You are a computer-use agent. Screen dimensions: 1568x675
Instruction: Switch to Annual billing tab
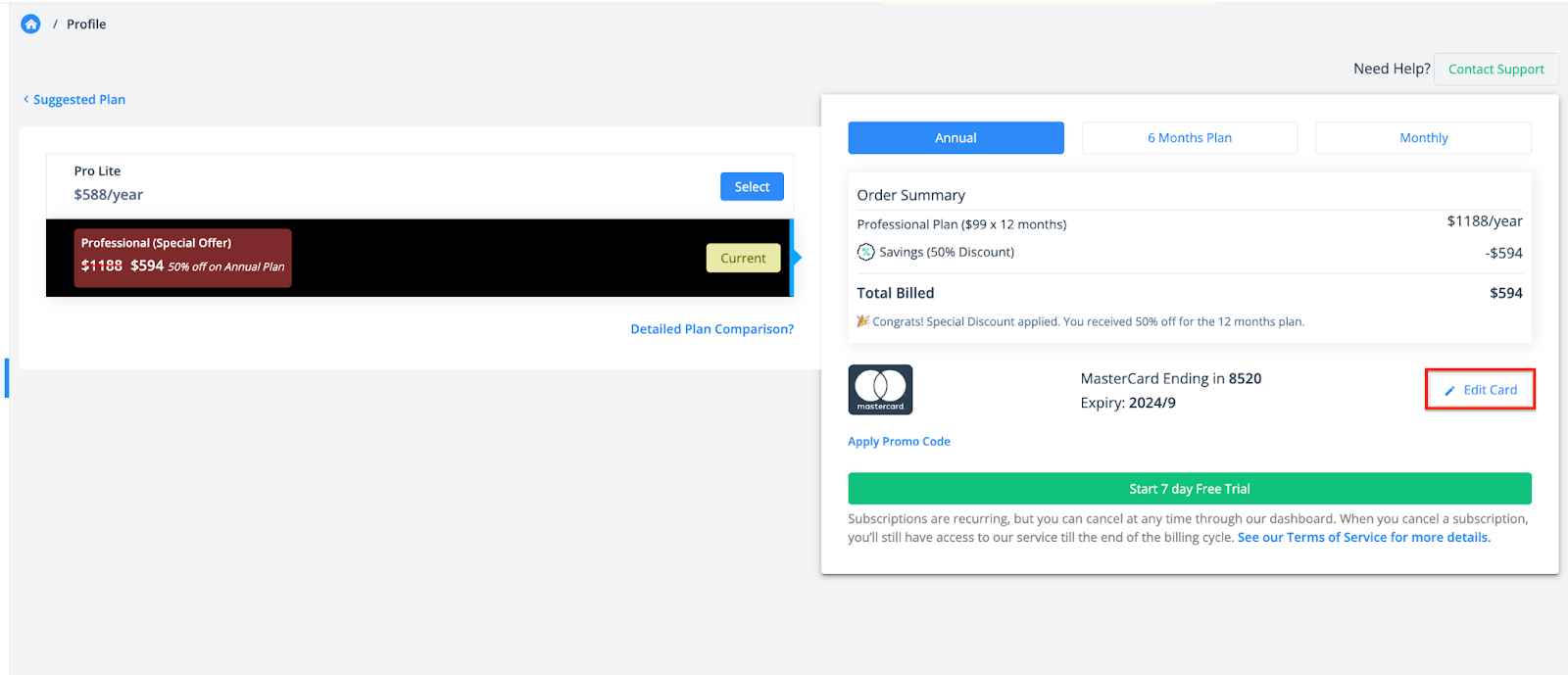pos(955,137)
